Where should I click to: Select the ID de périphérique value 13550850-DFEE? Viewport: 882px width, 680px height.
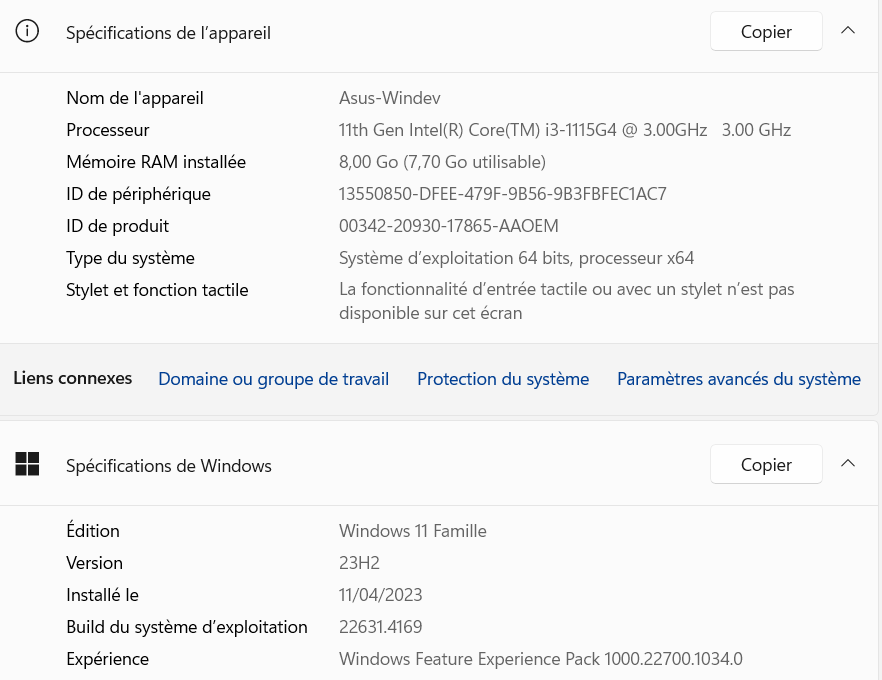point(502,194)
